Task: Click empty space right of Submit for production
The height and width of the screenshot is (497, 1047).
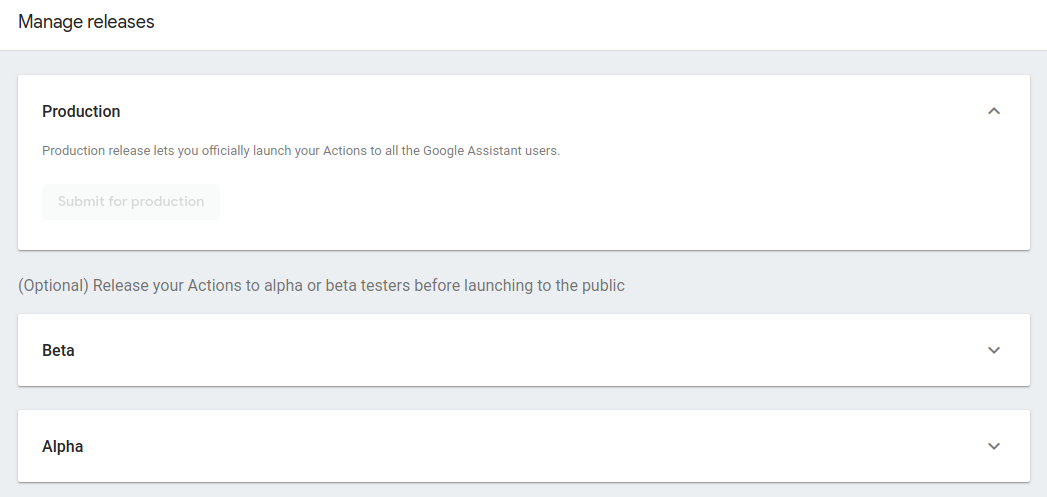Action: pyautogui.click(x=600, y=202)
